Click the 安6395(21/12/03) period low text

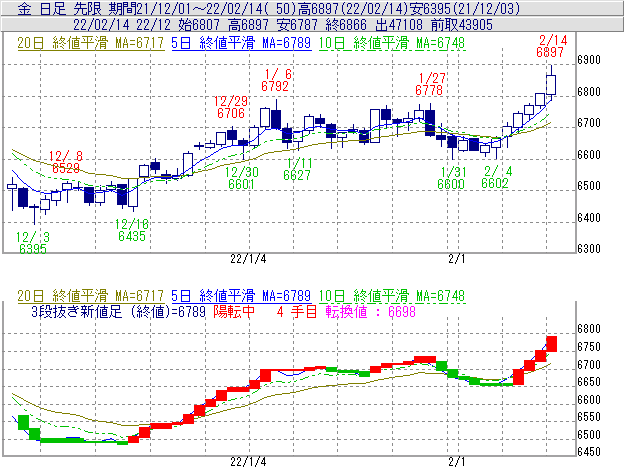click(465, 8)
